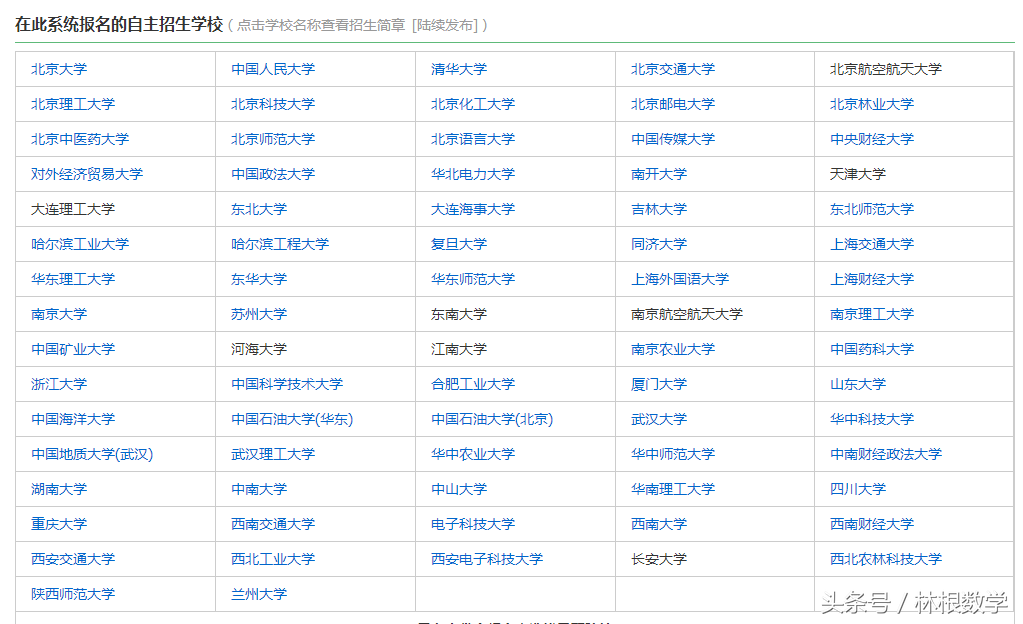Open the 华中科技大学 link

872,420
